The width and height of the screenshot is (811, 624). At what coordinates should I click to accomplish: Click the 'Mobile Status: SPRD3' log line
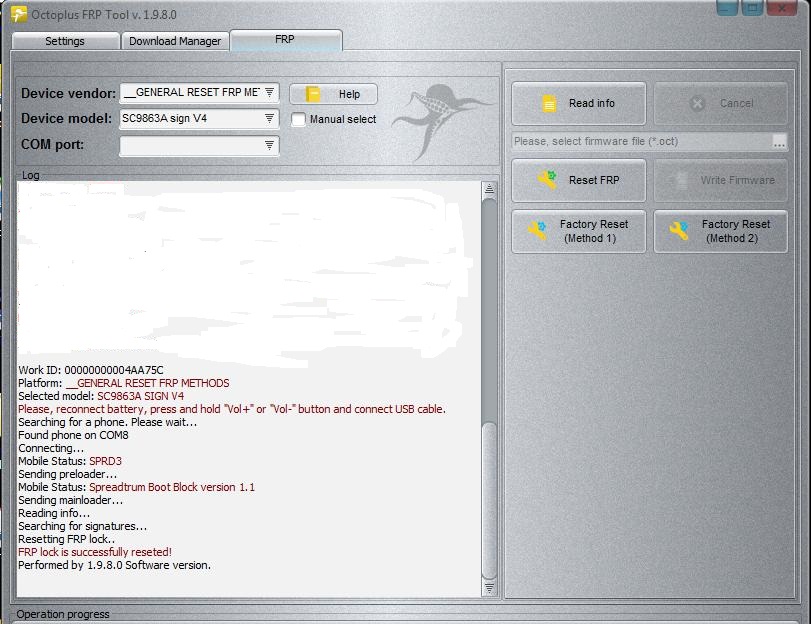pyautogui.click(x=70, y=461)
